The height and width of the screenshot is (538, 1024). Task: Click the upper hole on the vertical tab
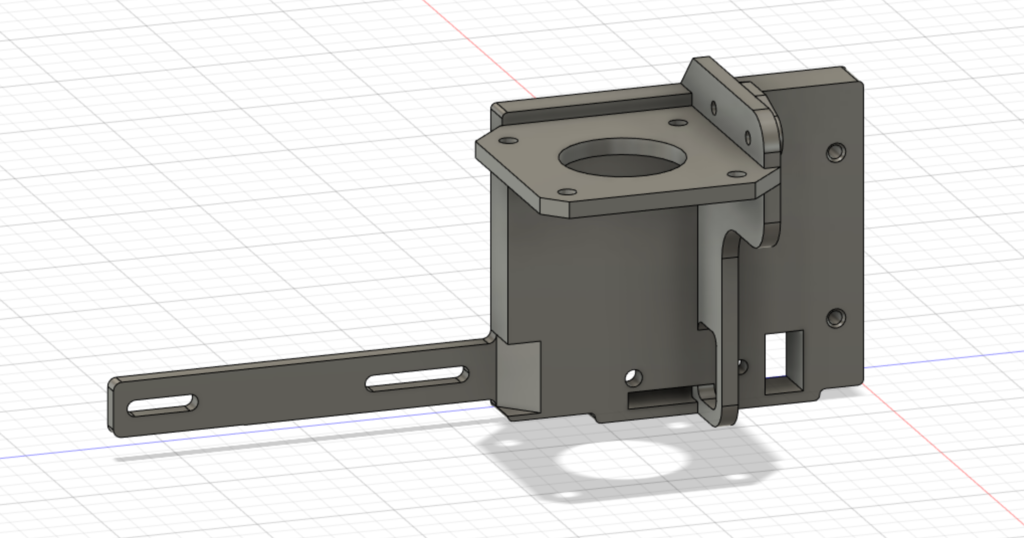[x=713, y=104]
